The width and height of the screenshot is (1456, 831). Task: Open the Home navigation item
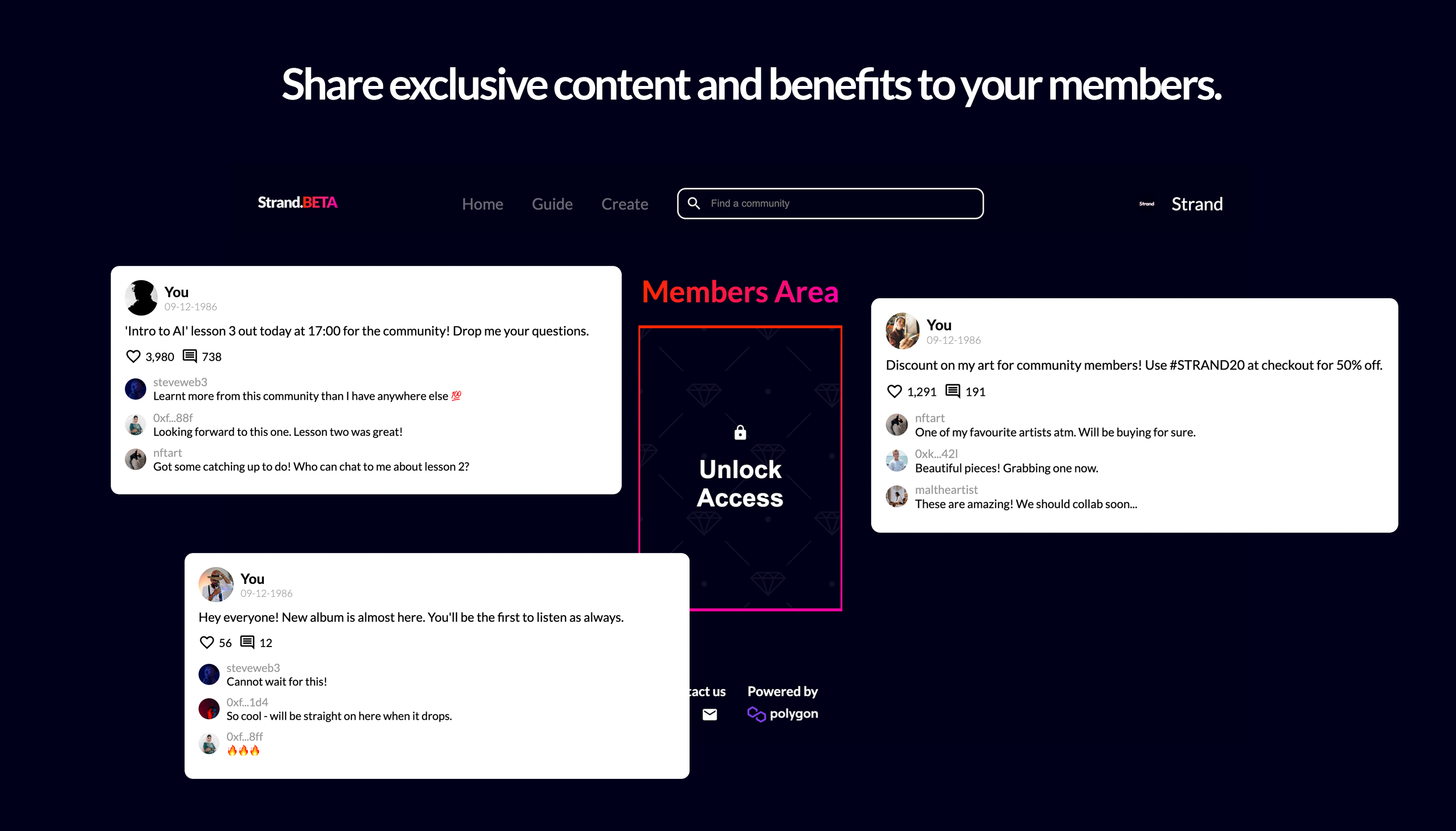pos(482,204)
